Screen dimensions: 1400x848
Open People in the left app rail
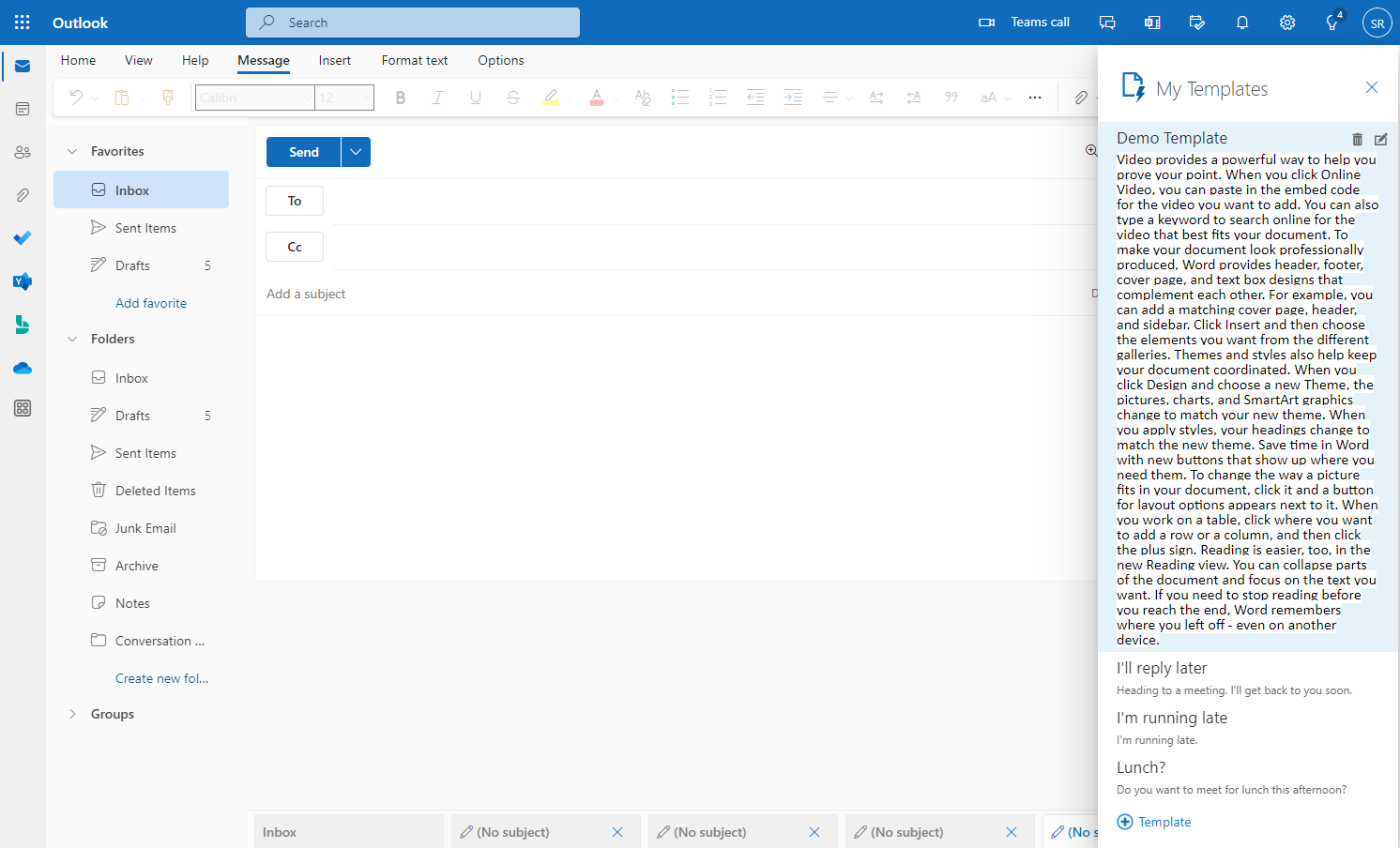[x=23, y=152]
